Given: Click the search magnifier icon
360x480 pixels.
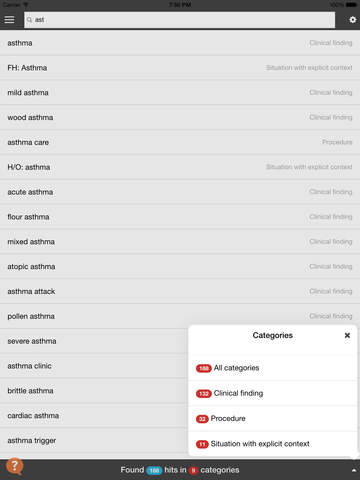Looking at the screenshot, I should click(29, 20).
